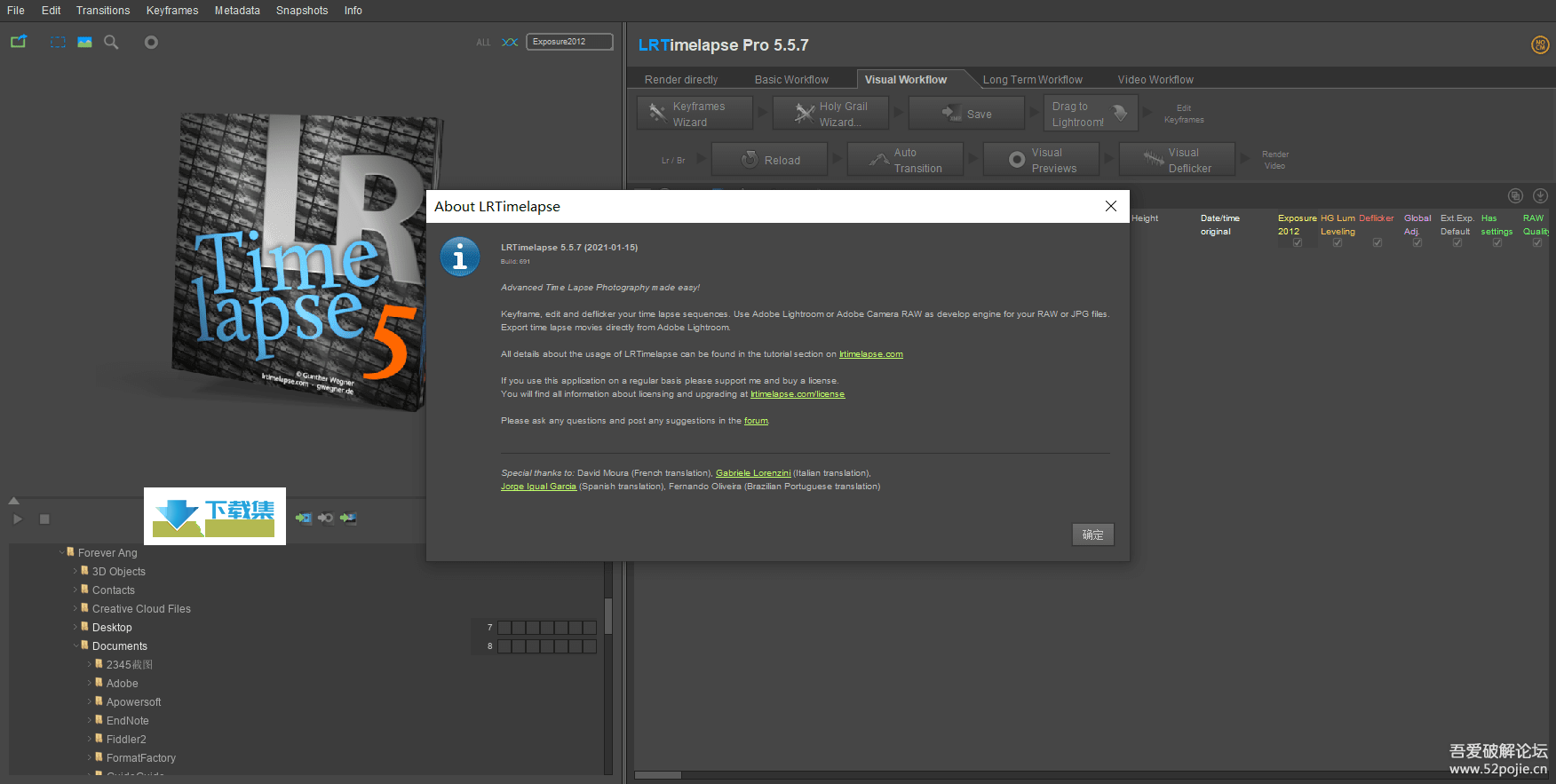Image resolution: width=1556 pixels, height=784 pixels.
Task: Click the Keyframes Wizard button
Action: [x=695, y=114]
